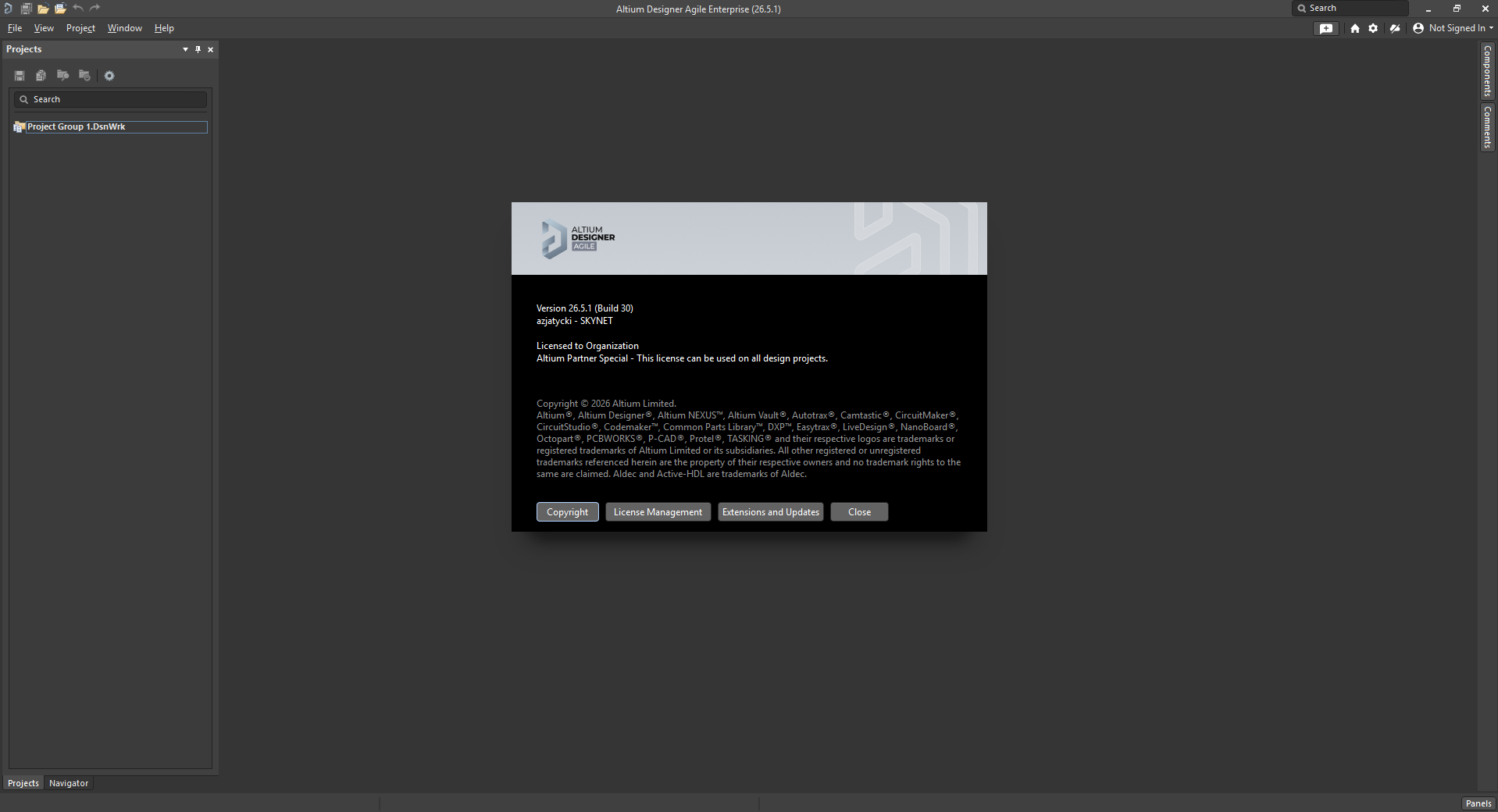This screenshot has height=812, width=1498.
Task: Click the add comment speech bubble icon
Action: 1326,28
